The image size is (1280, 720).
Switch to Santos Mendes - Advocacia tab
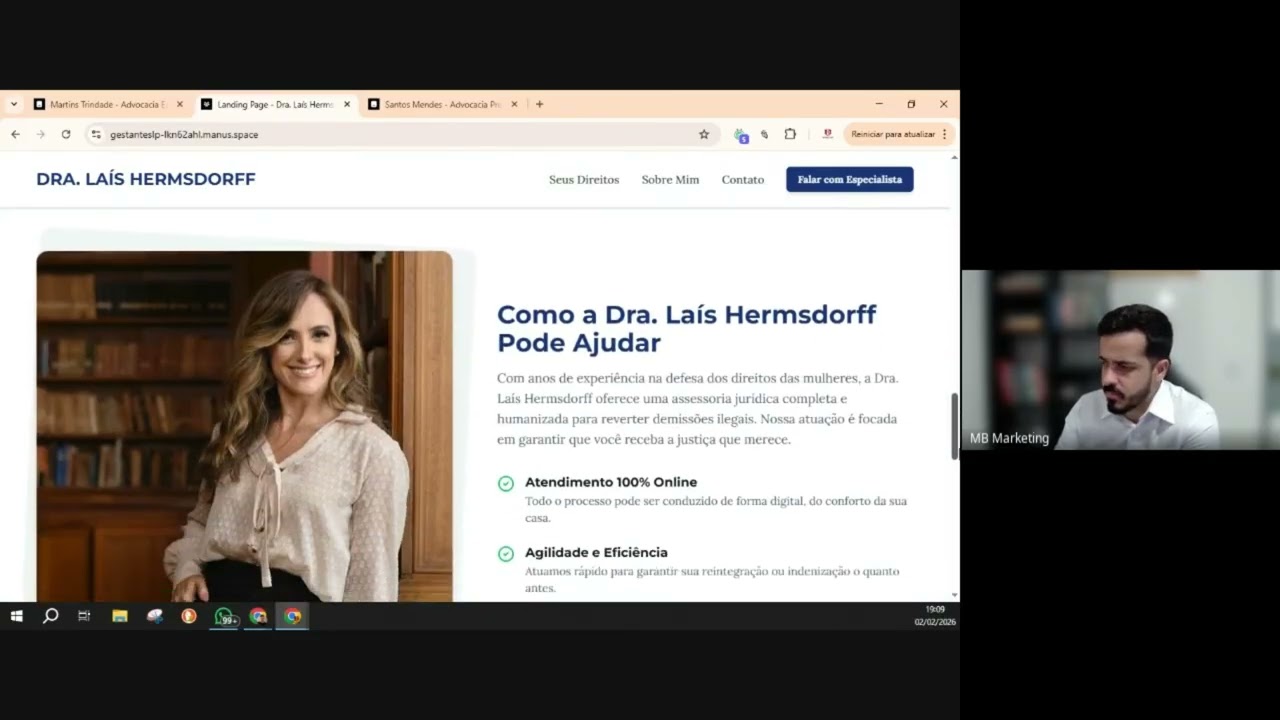(442, 104)
